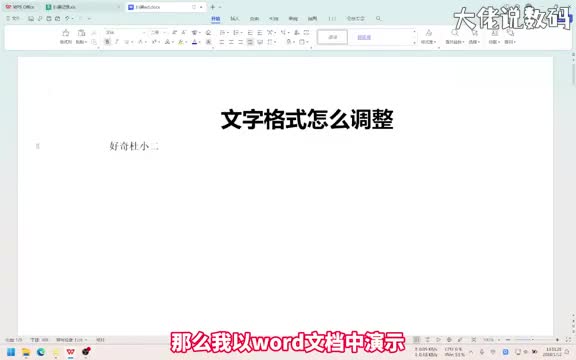Click the WPS icon on taskbar

(x=71, y=352)
